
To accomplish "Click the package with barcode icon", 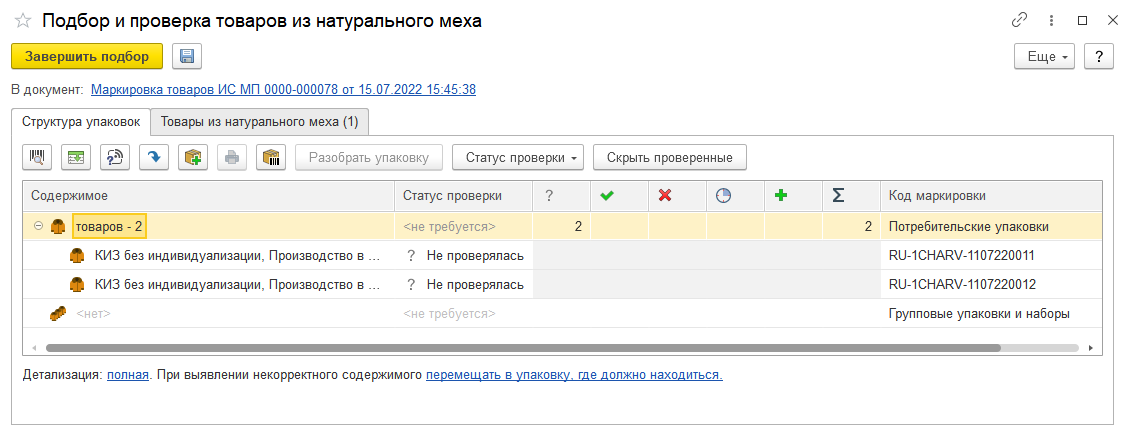I will [272, 157].
